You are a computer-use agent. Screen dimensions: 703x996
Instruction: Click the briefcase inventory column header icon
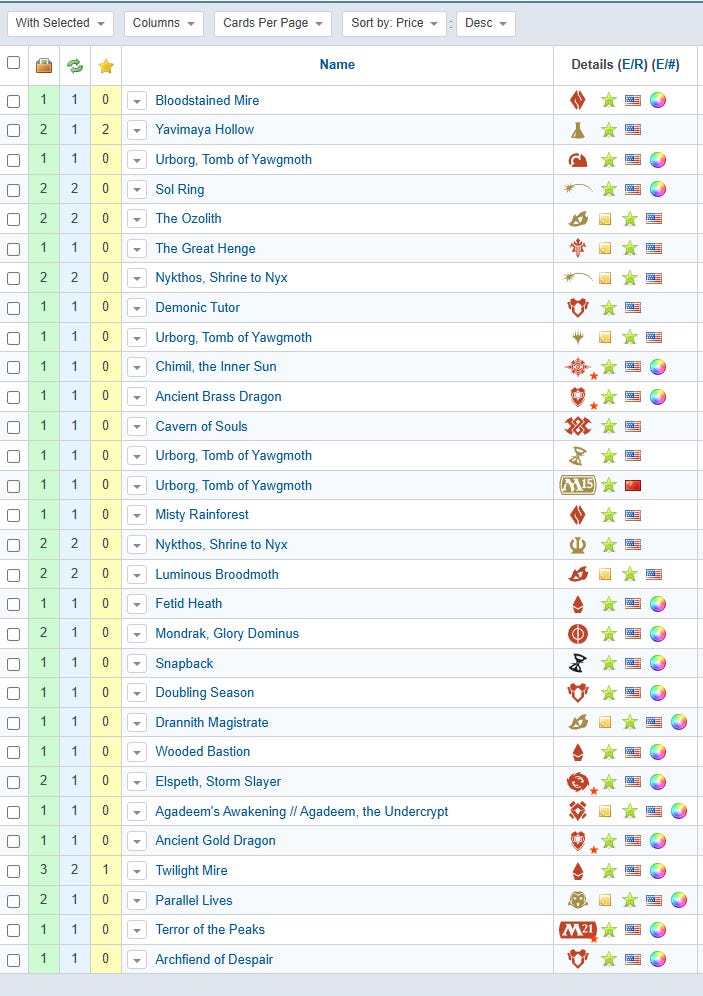coord(44,65)
